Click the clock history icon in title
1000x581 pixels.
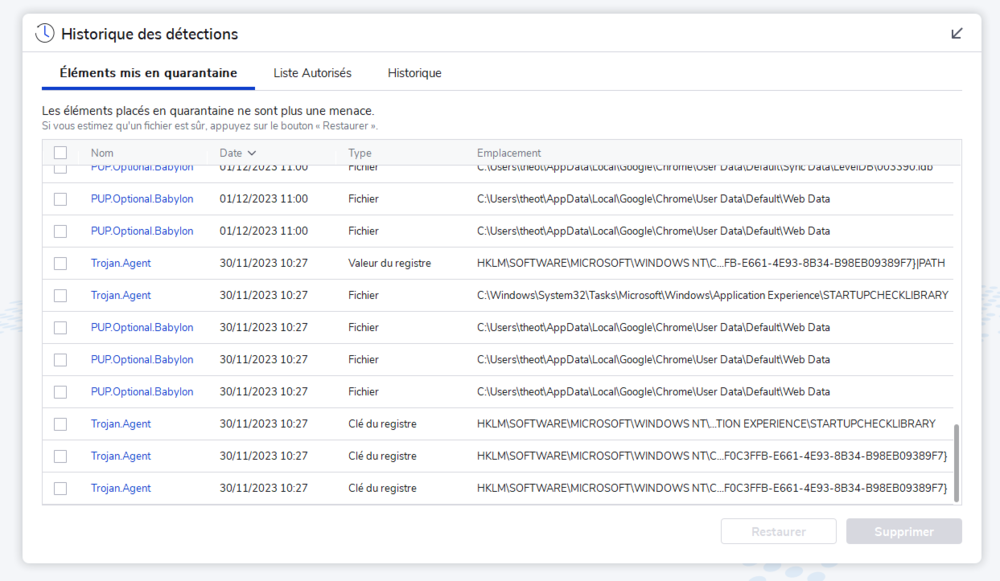click(45, 33)
